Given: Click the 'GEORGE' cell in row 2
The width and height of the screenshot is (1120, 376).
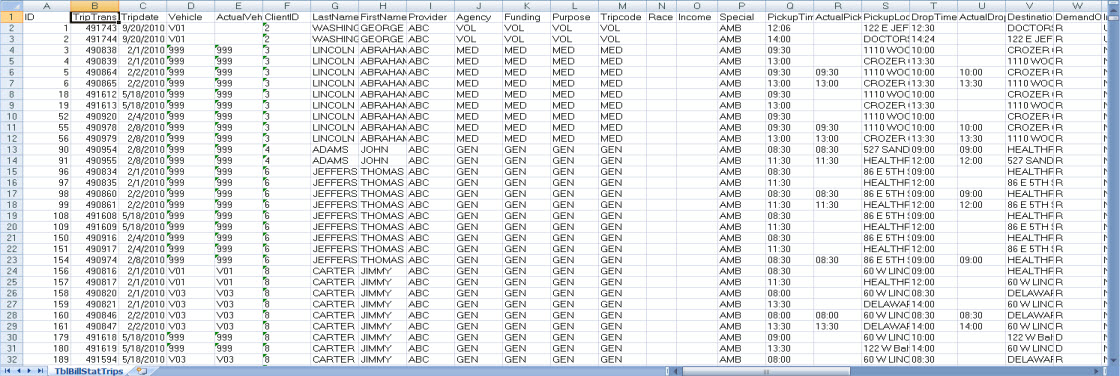Looking at the screenshot, I should (382, 27).
